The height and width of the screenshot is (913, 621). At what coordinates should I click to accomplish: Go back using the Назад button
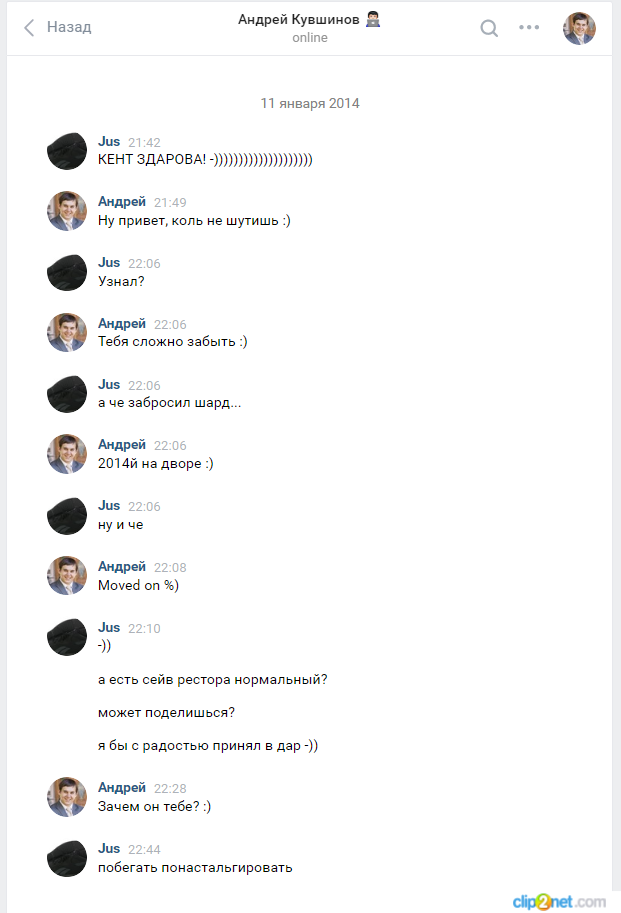[x=69, y=28]
